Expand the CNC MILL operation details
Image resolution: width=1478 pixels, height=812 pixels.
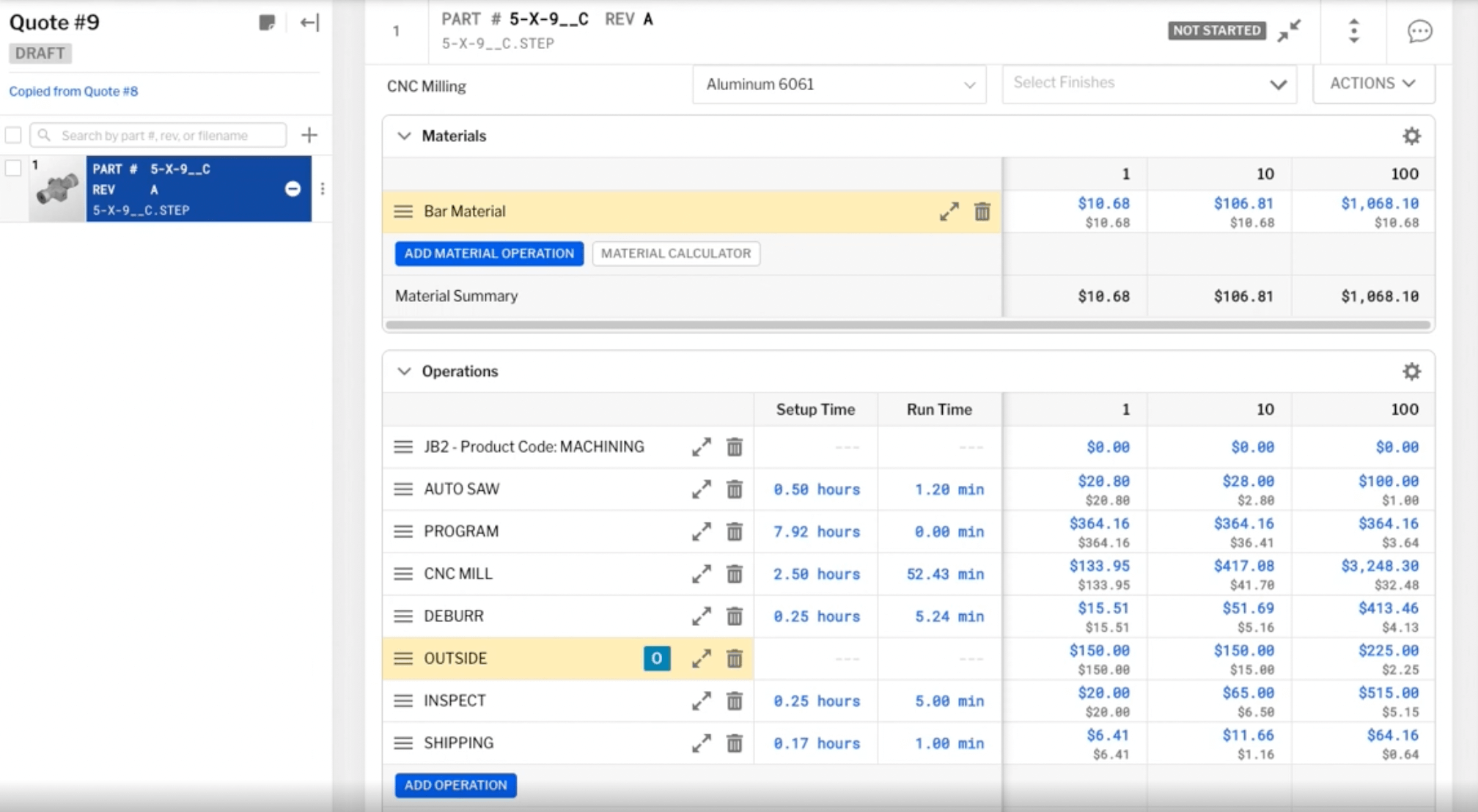click(701, 574)
